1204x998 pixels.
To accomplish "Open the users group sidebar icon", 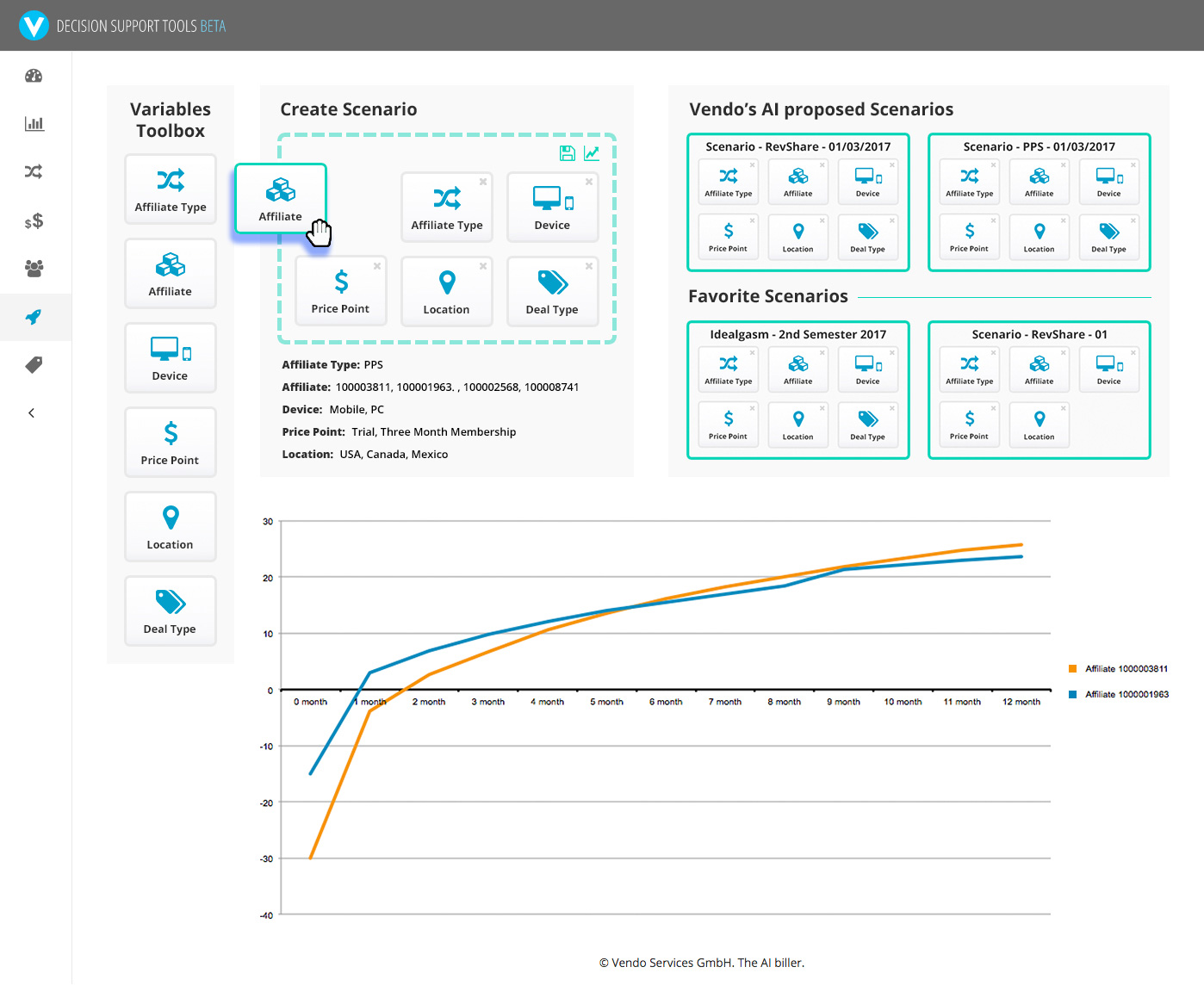I will [x=34, y=268].
